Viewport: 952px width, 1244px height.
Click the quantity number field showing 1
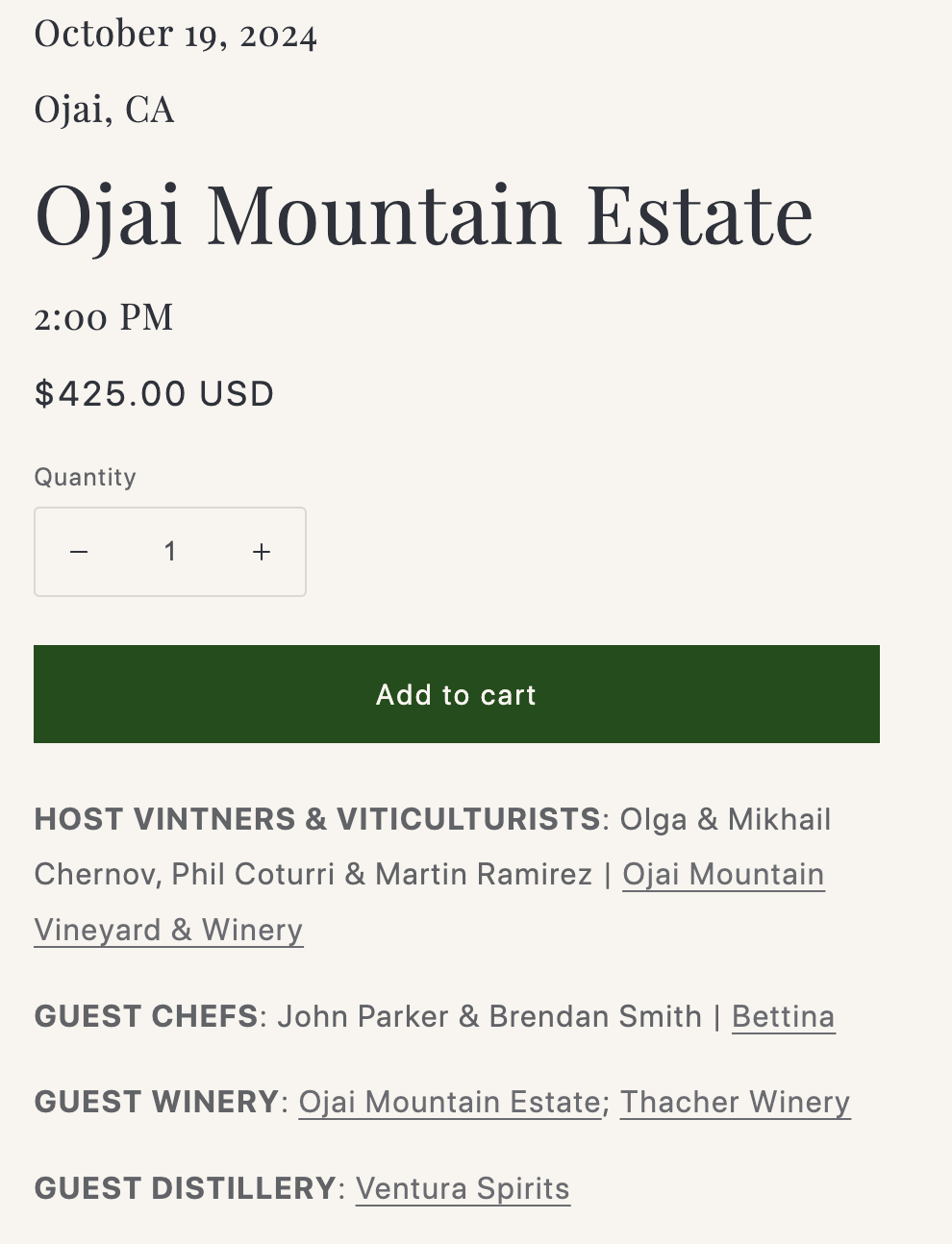[170, 552]
